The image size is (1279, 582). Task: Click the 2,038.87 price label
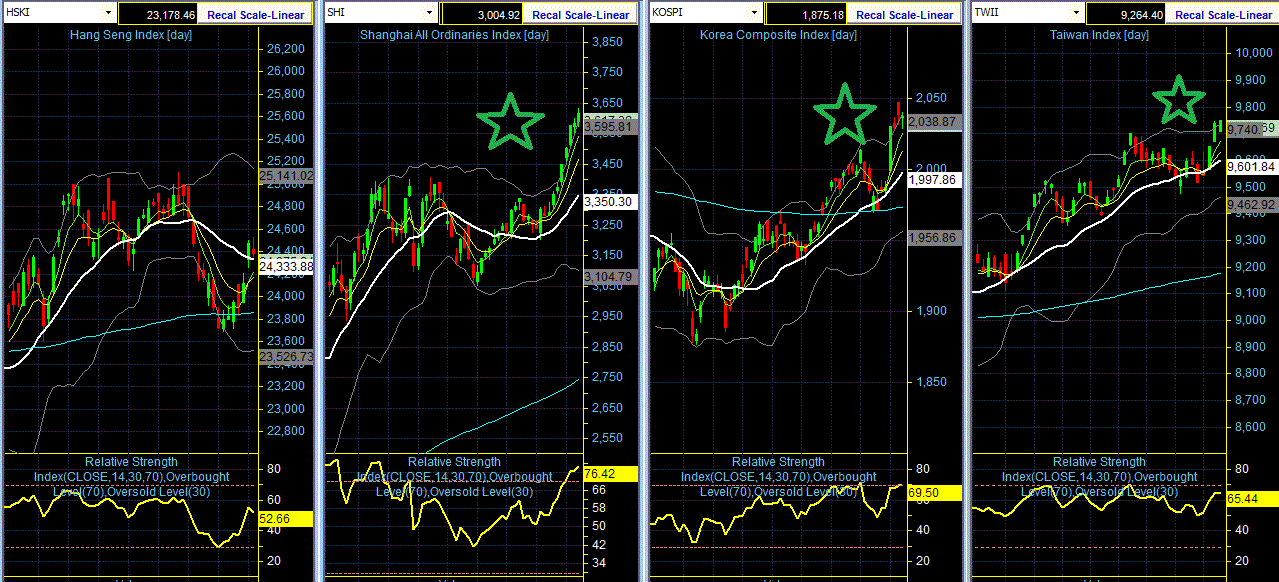pyautogui.click(x=935, y=121)
